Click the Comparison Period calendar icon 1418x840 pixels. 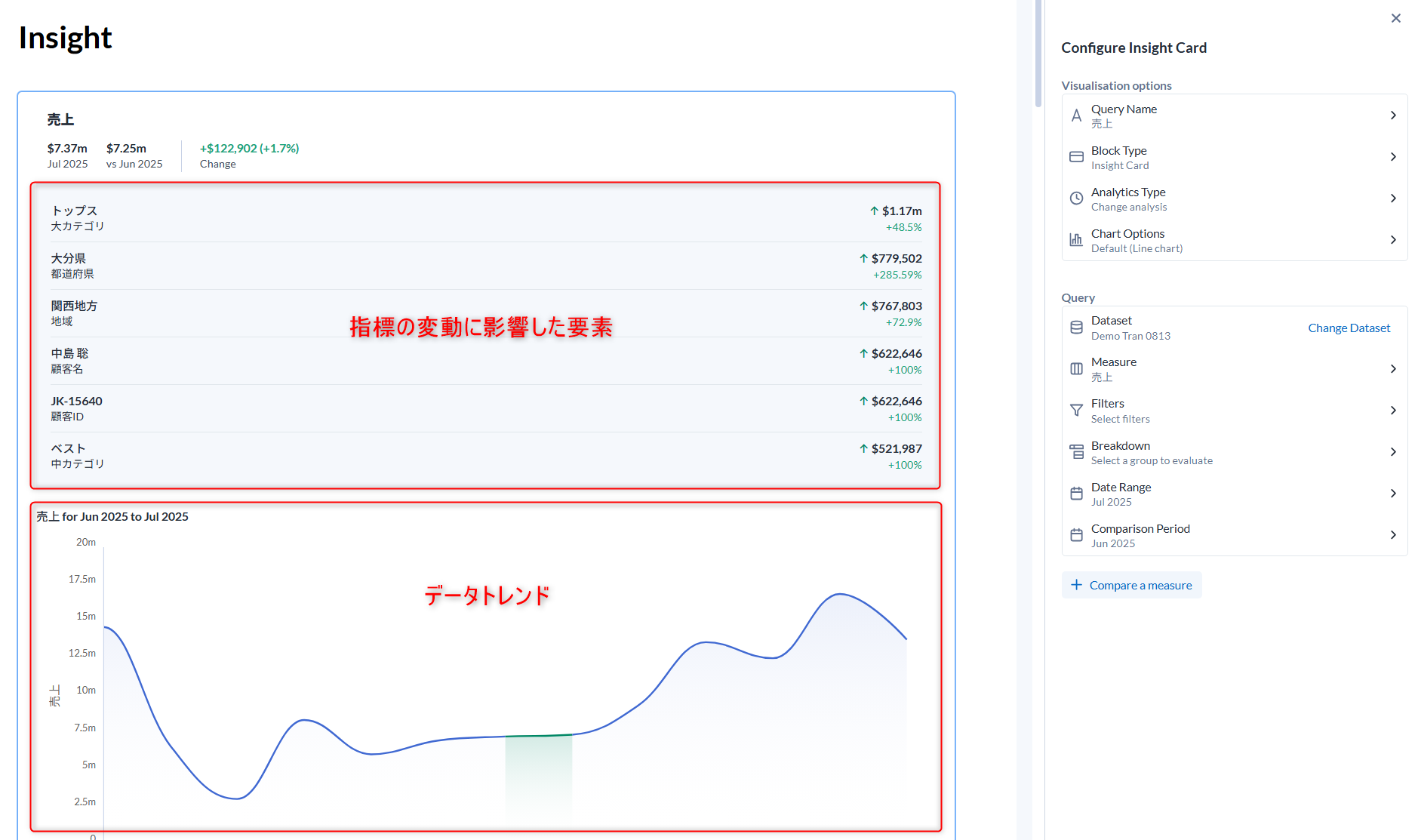click(x=1076, y=535)
